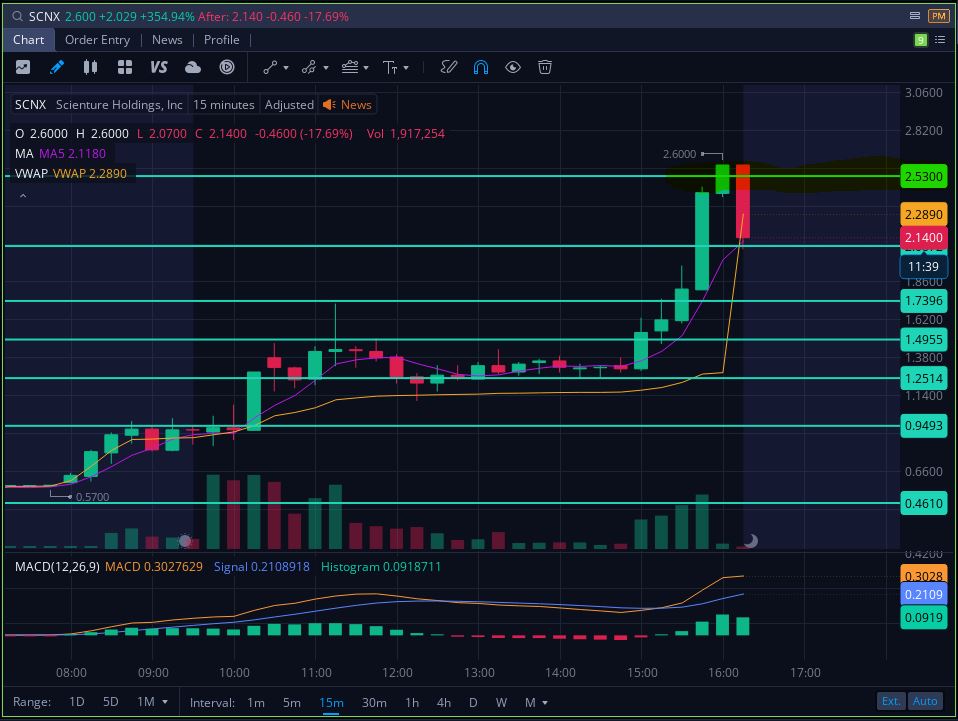Click the SCNX symbol label on chart
958x721 pixels.
(31, 104)
